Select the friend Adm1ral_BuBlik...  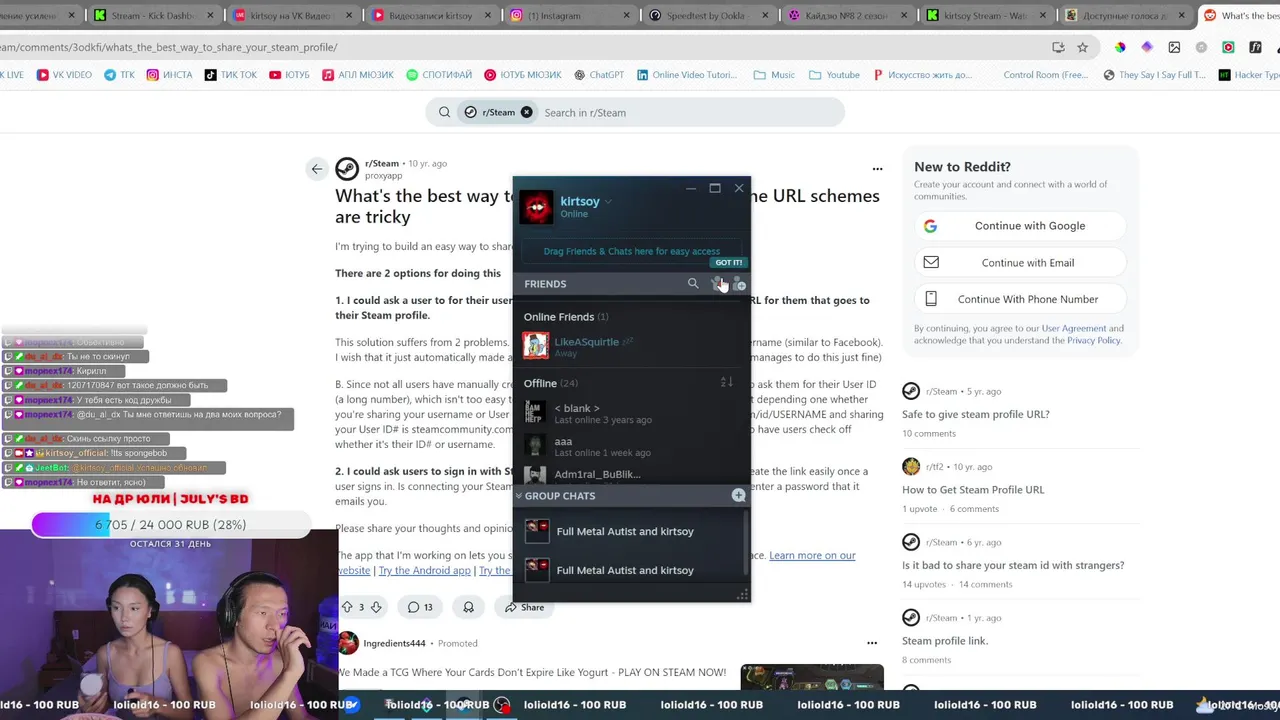coord(632,474)
